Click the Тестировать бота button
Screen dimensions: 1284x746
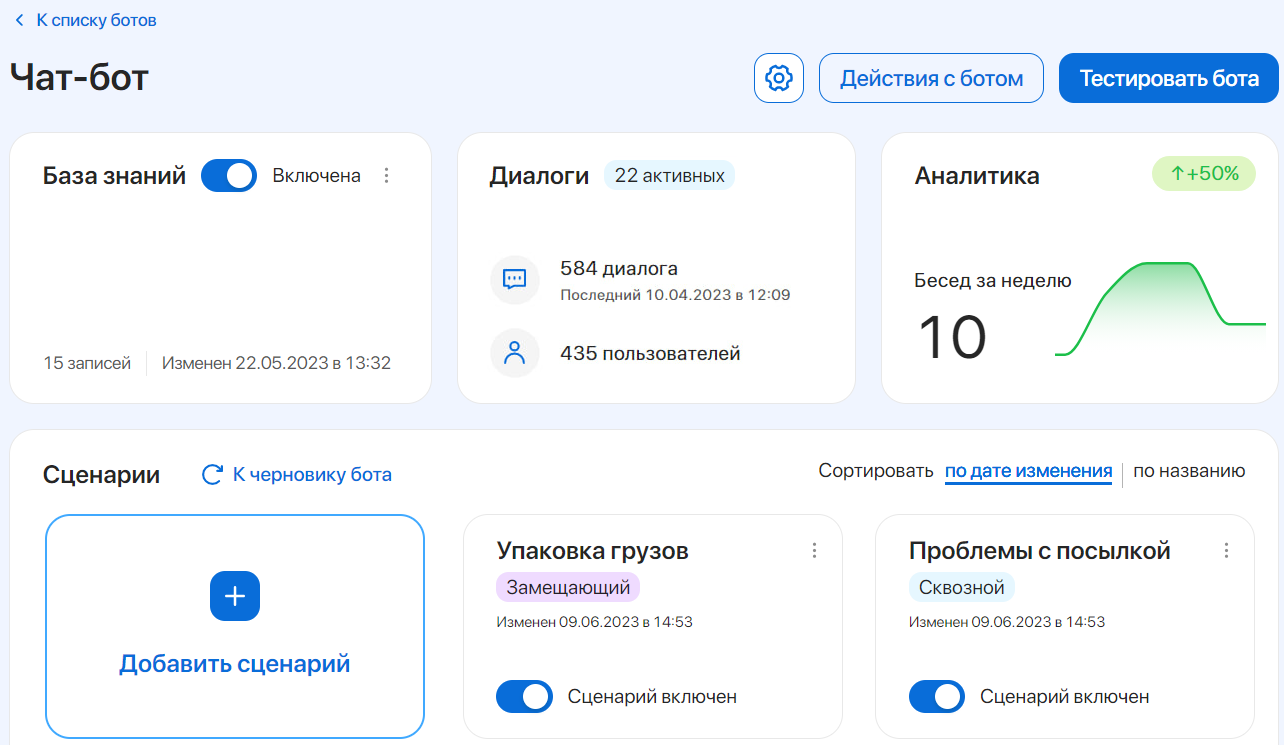(1168, 78)
